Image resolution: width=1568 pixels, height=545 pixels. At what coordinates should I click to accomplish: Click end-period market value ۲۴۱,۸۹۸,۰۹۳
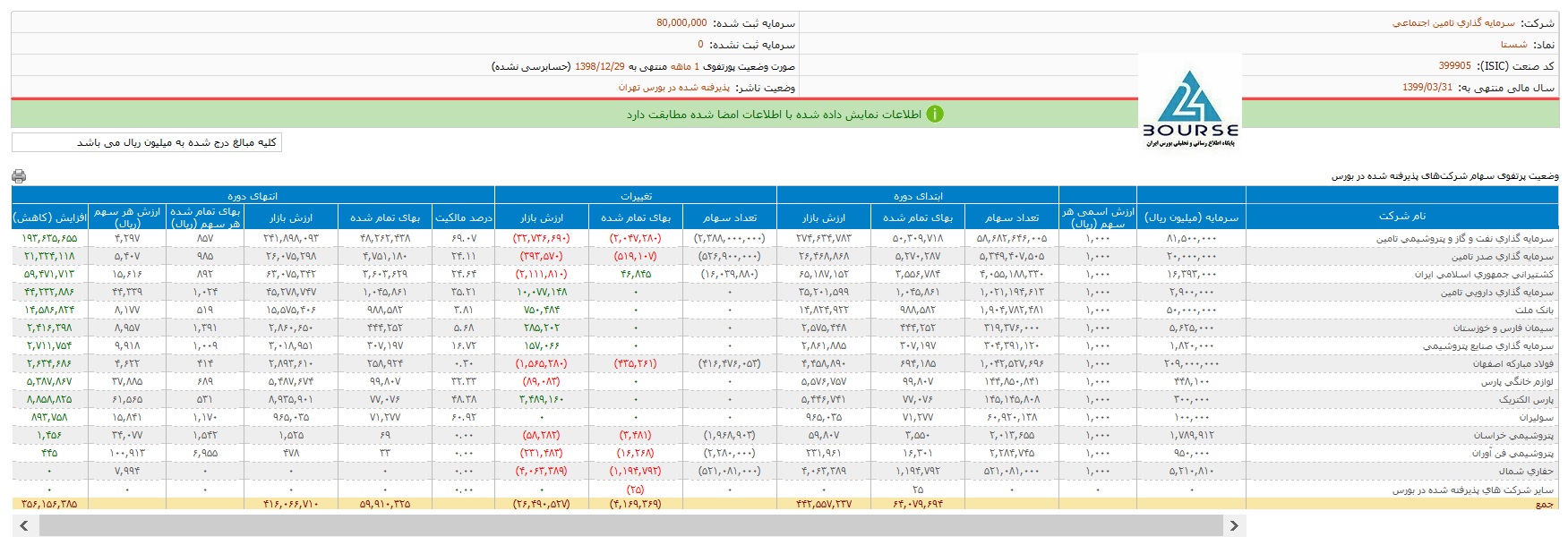[291, 239]
